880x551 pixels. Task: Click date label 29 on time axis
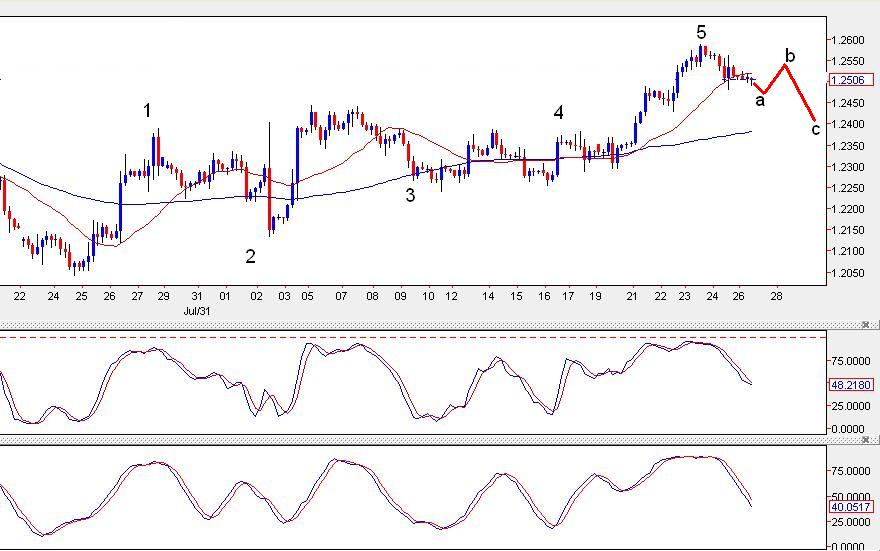point(163,296)
